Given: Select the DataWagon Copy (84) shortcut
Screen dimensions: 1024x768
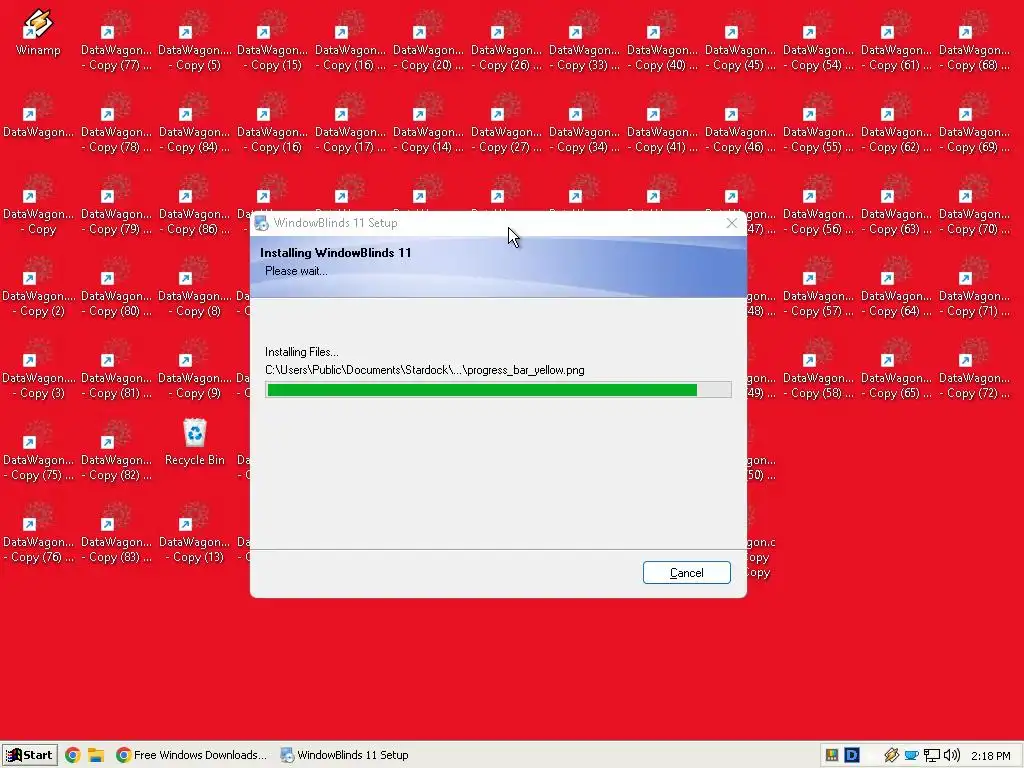Looking at the screenshot, I should point(195,124).
